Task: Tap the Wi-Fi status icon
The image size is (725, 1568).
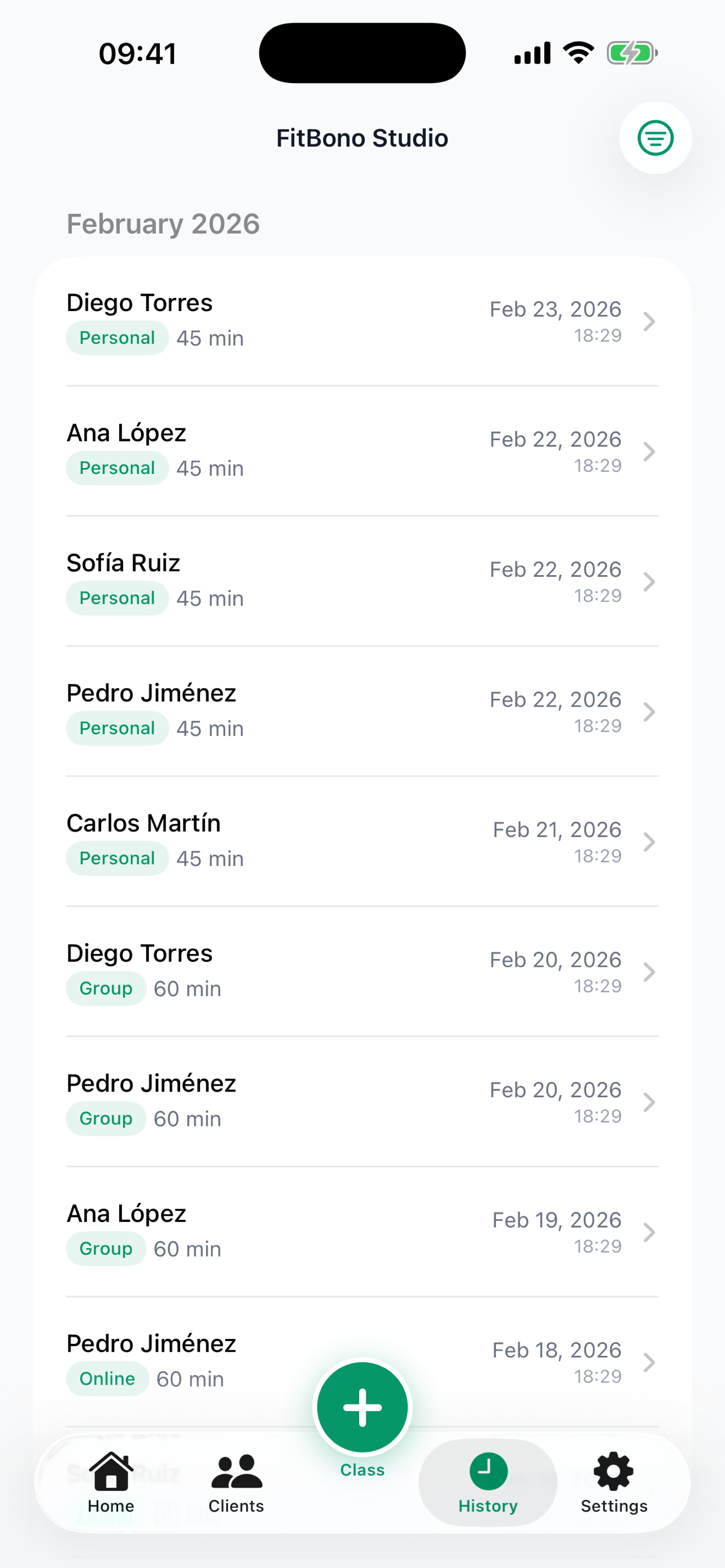Action: (578, 53)
